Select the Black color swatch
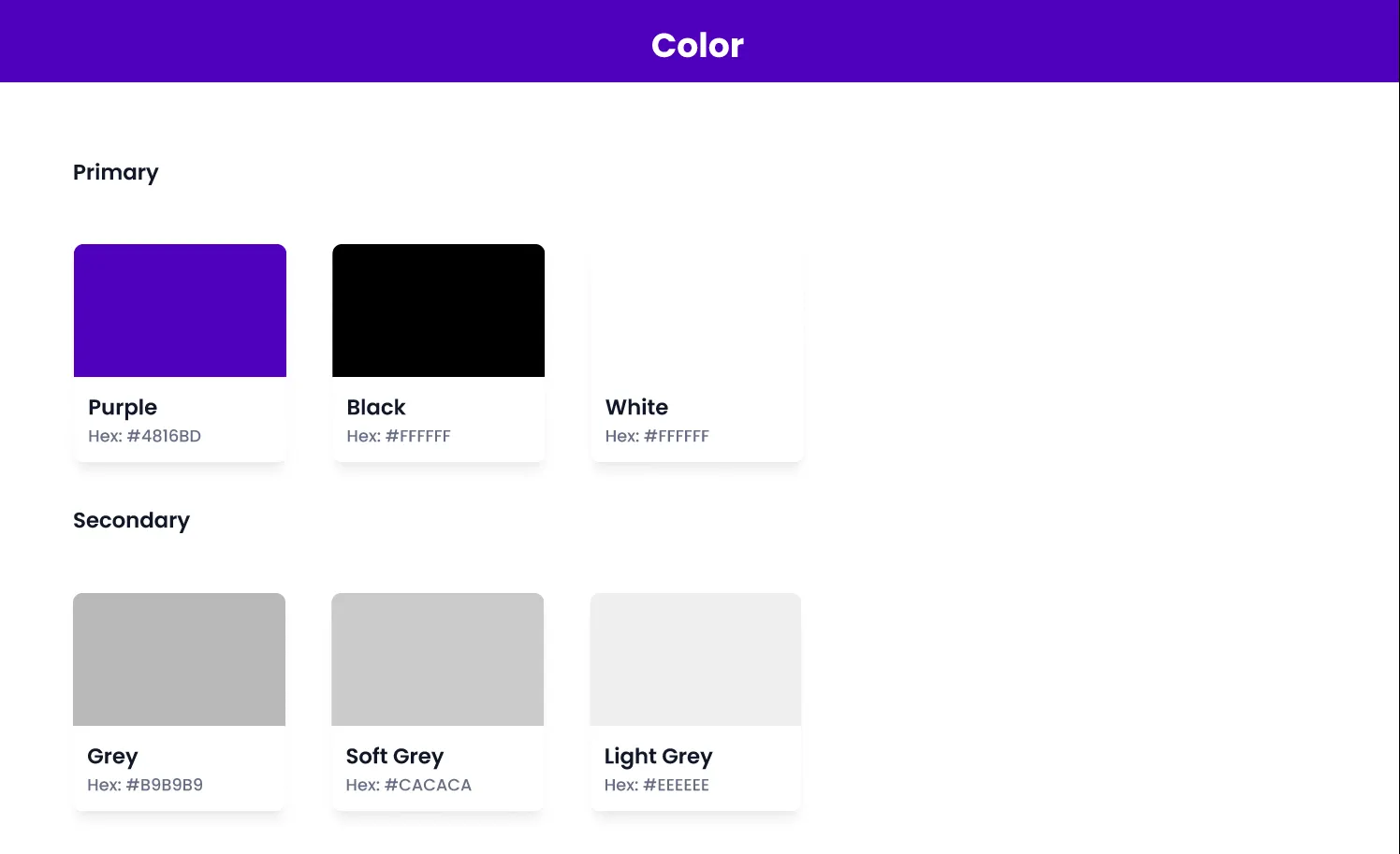The height and width of the screenshot is (854, 1400). [438, 311]
